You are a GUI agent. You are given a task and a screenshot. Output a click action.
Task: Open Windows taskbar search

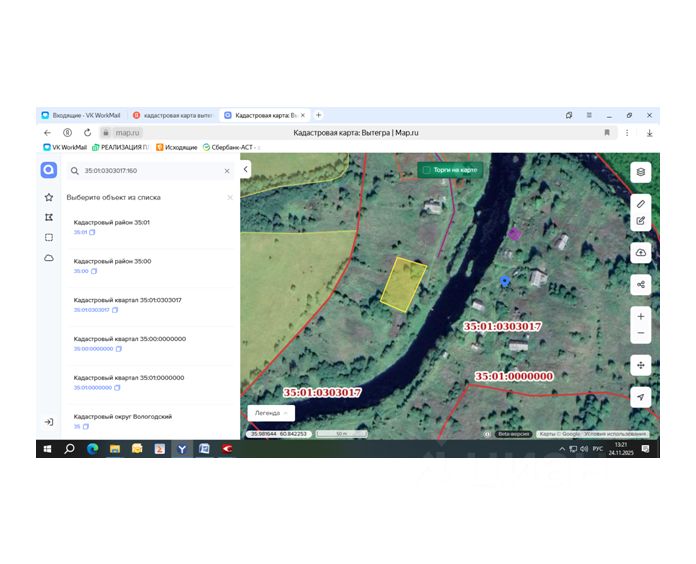[69, 449]
